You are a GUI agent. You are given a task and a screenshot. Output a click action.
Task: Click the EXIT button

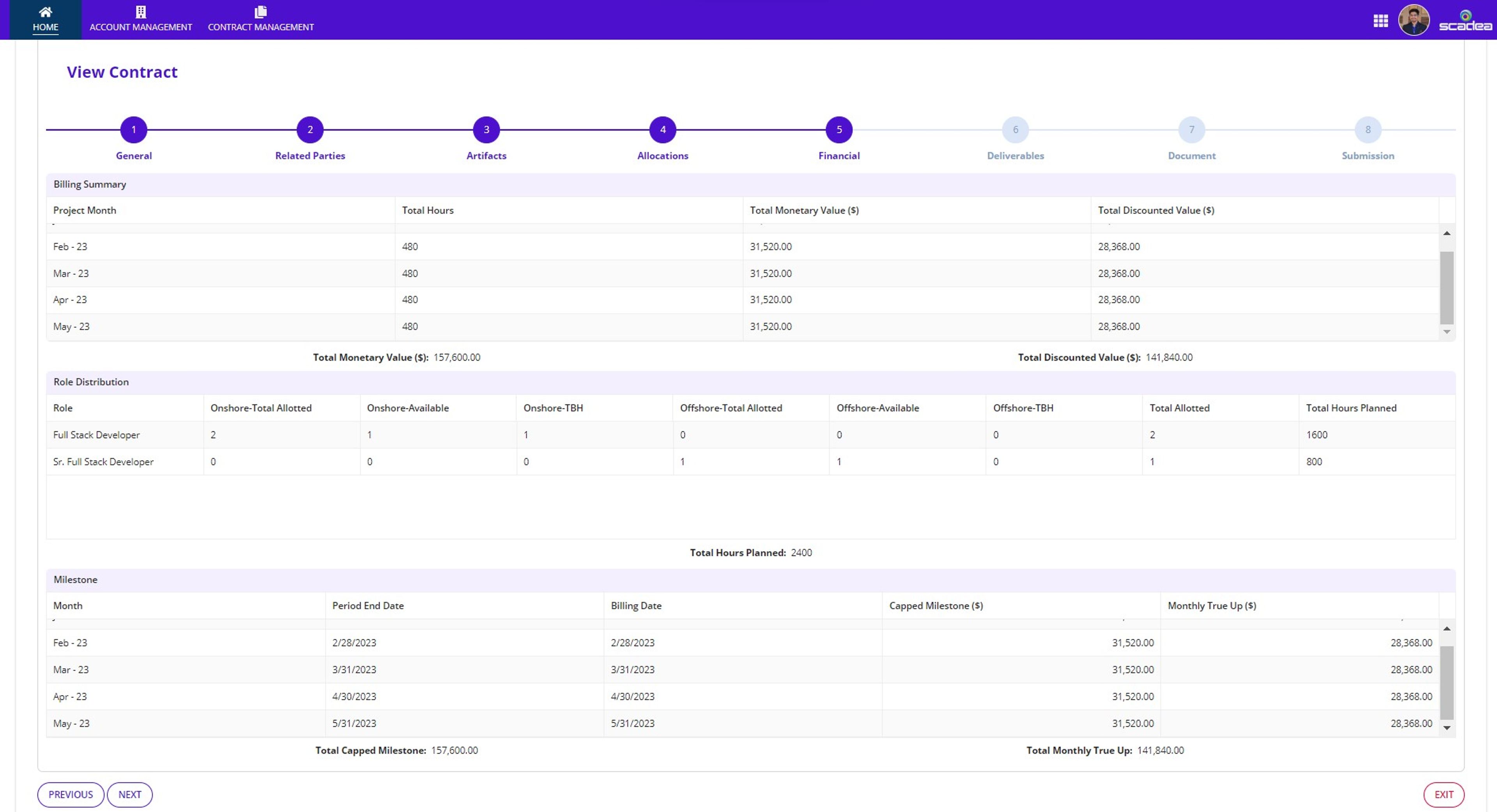point(1444,794)
